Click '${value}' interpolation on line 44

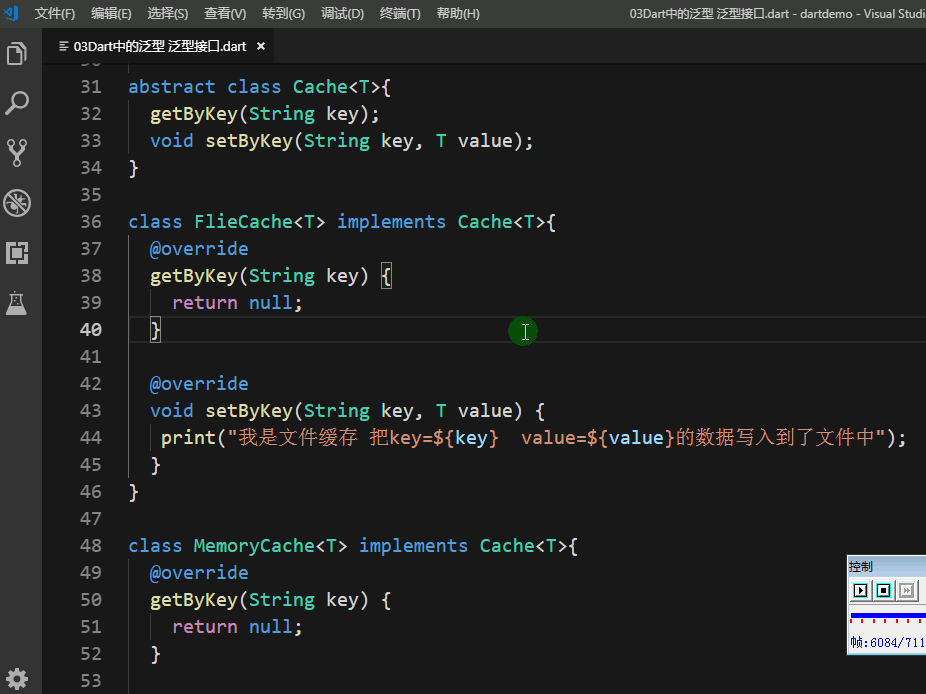tap(631, 438)
